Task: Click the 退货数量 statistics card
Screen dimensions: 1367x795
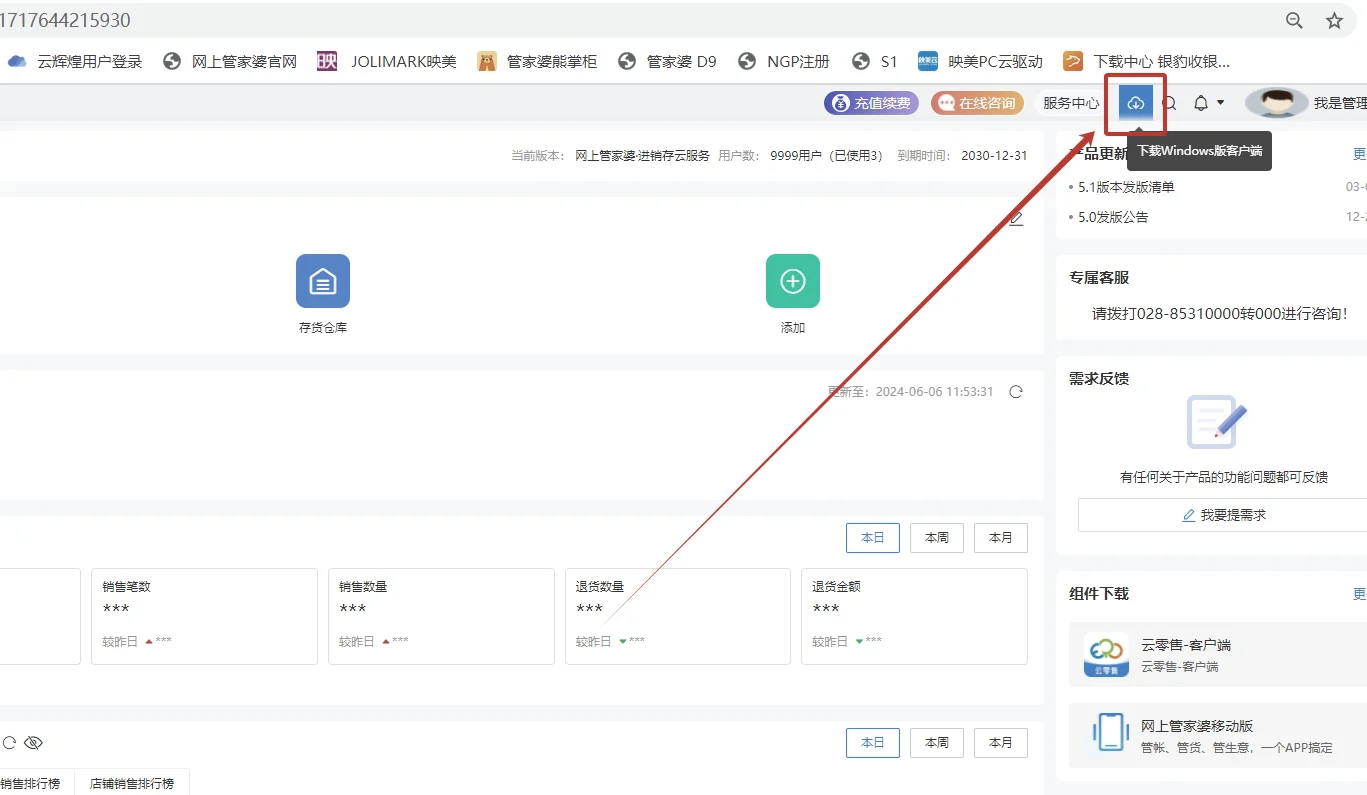Action: tap(678, 616)
